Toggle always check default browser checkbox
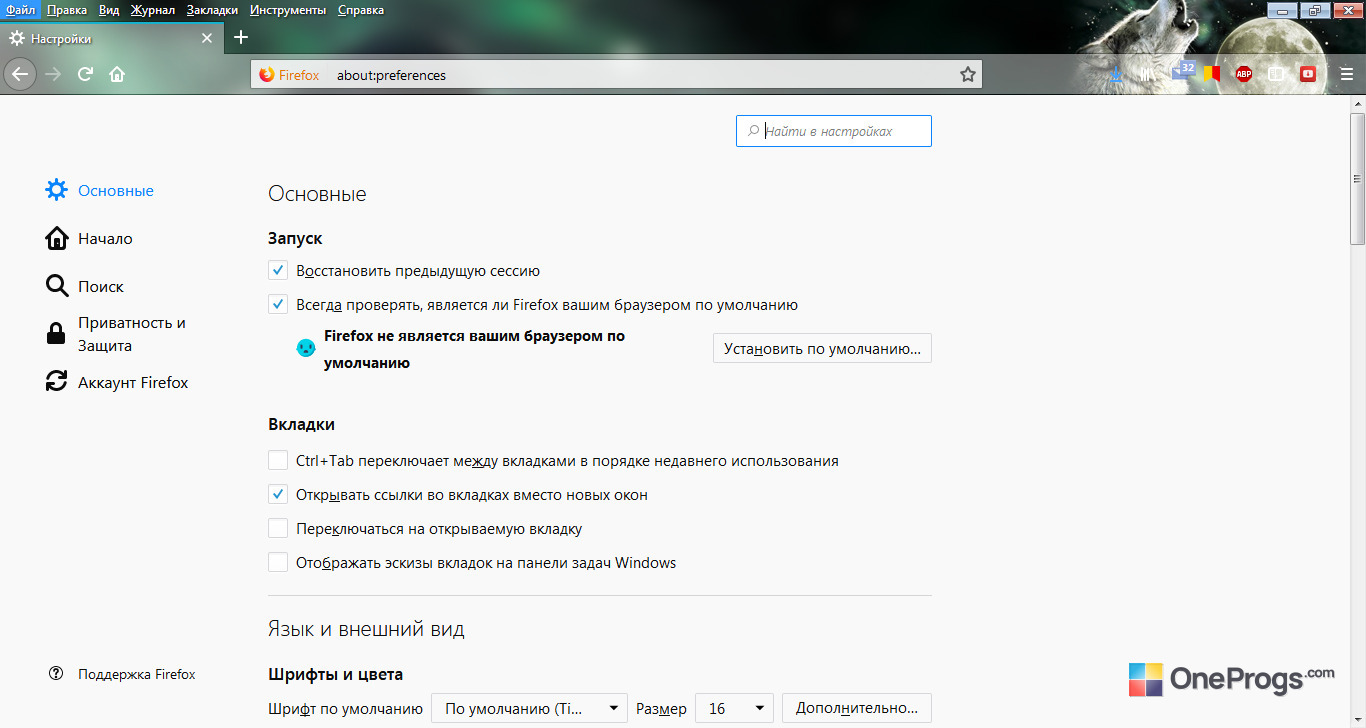The height and width of the screenshot is (728, 1366). tap(278, 304)
